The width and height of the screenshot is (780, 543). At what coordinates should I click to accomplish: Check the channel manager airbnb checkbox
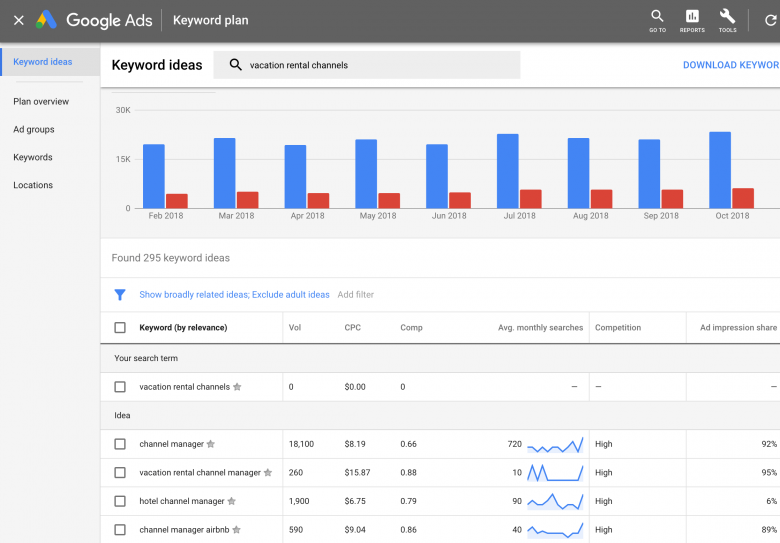(x=120, y=530)
